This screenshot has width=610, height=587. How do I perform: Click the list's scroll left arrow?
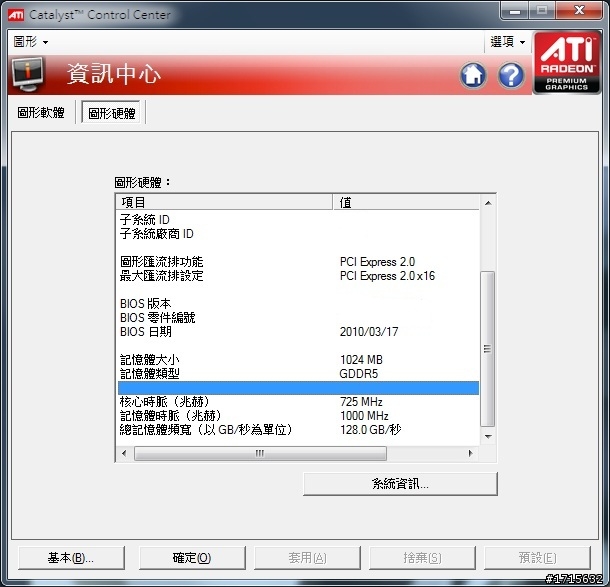(124, 453)
